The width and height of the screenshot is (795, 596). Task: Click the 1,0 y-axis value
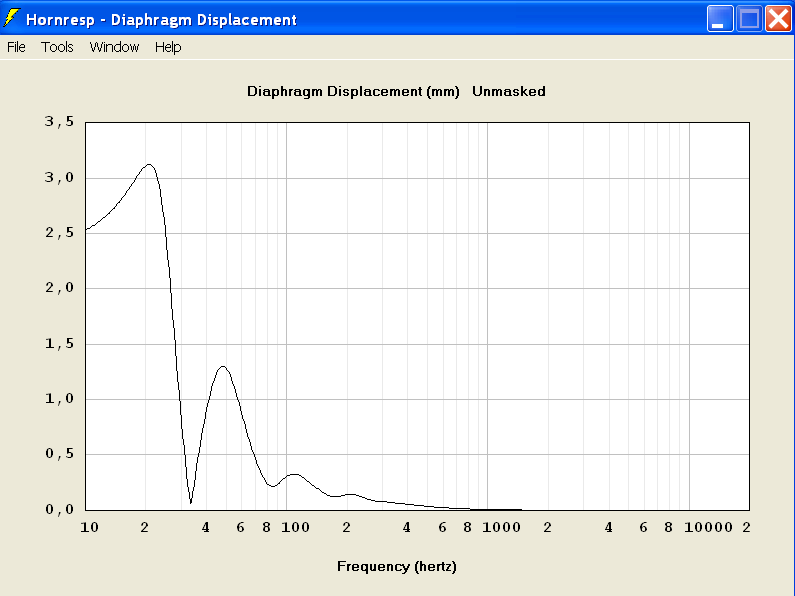pyautogui.click(x=59, y=399)
